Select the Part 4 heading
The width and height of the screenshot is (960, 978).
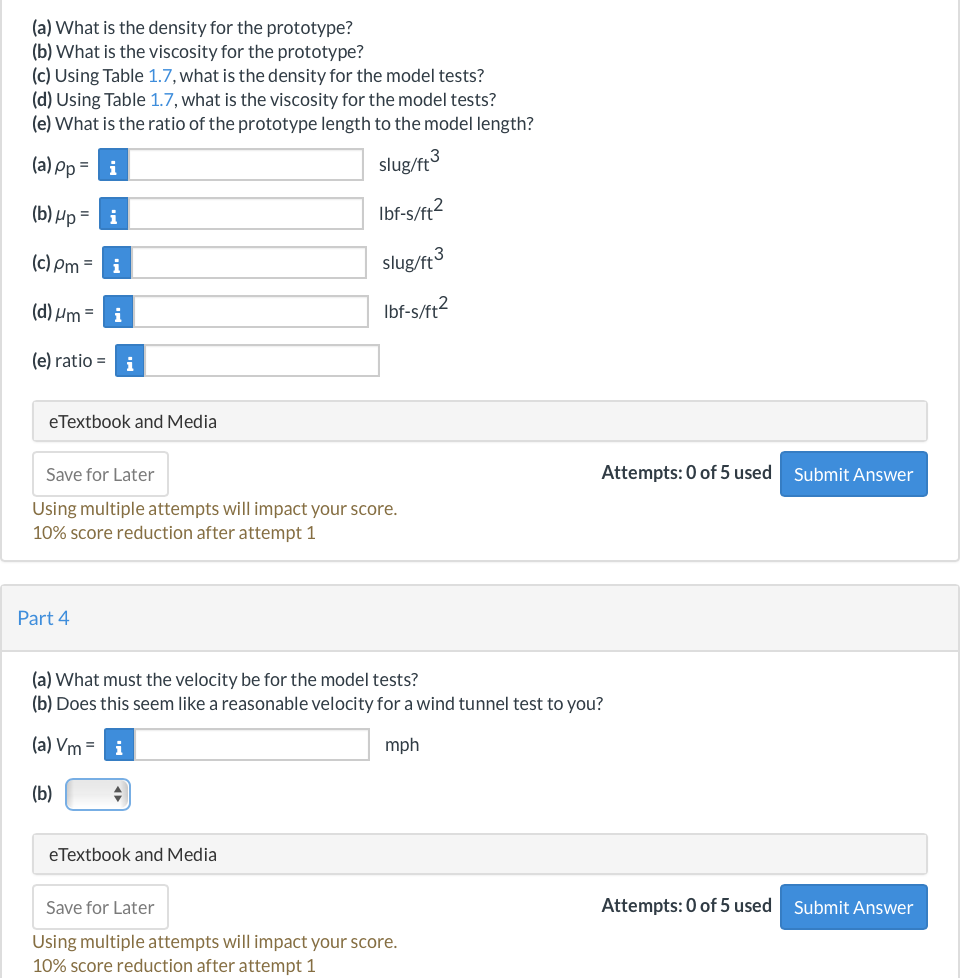click(x=44, y=618)
